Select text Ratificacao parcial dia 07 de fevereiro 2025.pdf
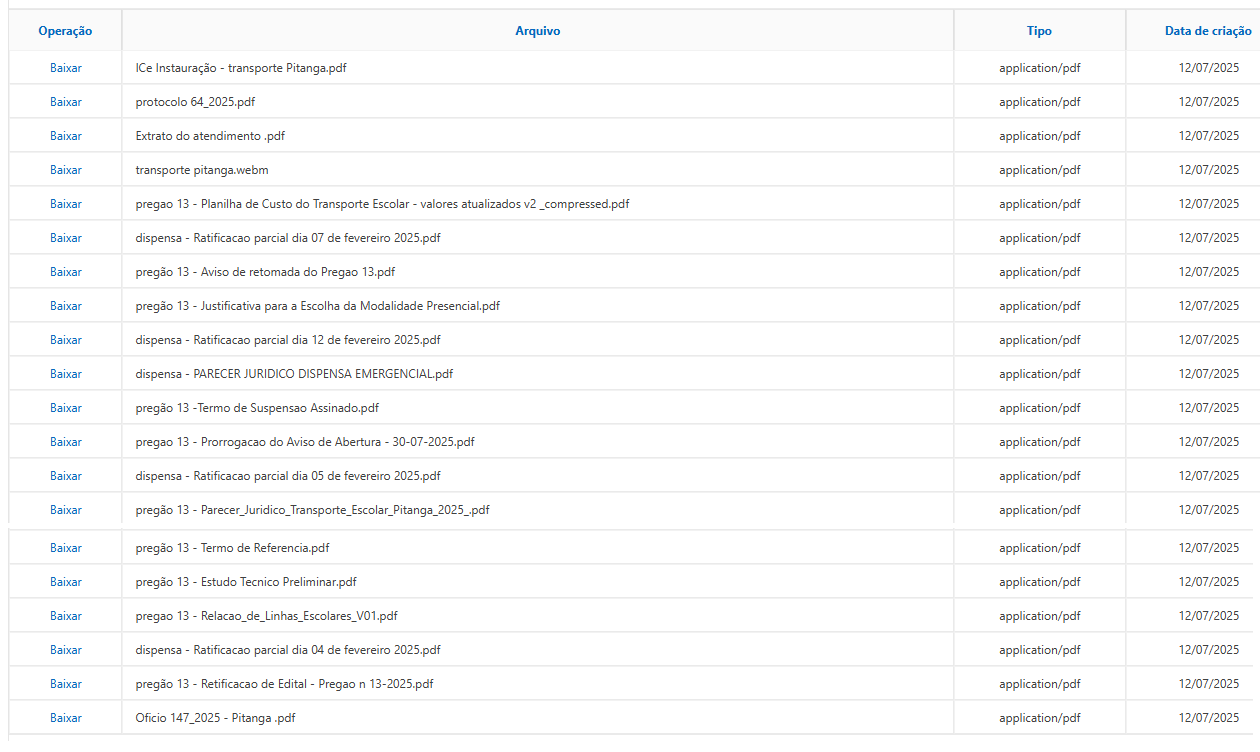The height and width of the screenshot is (752, 1260). click(317, 238)
